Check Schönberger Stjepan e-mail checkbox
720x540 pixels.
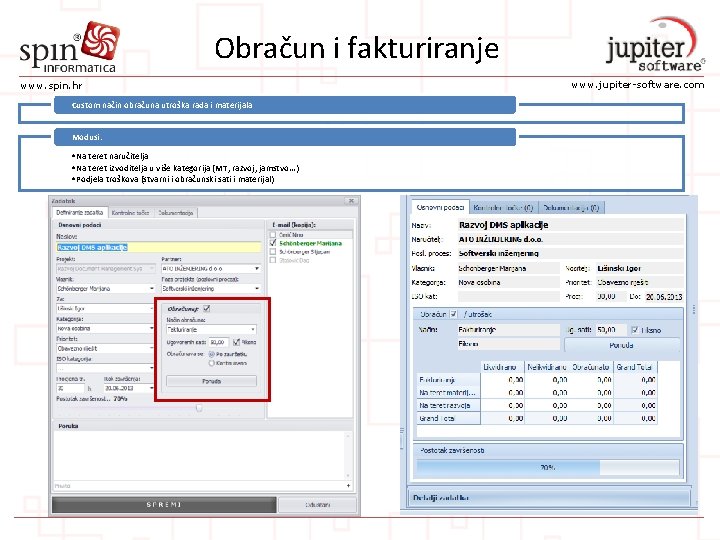point(273,252)
